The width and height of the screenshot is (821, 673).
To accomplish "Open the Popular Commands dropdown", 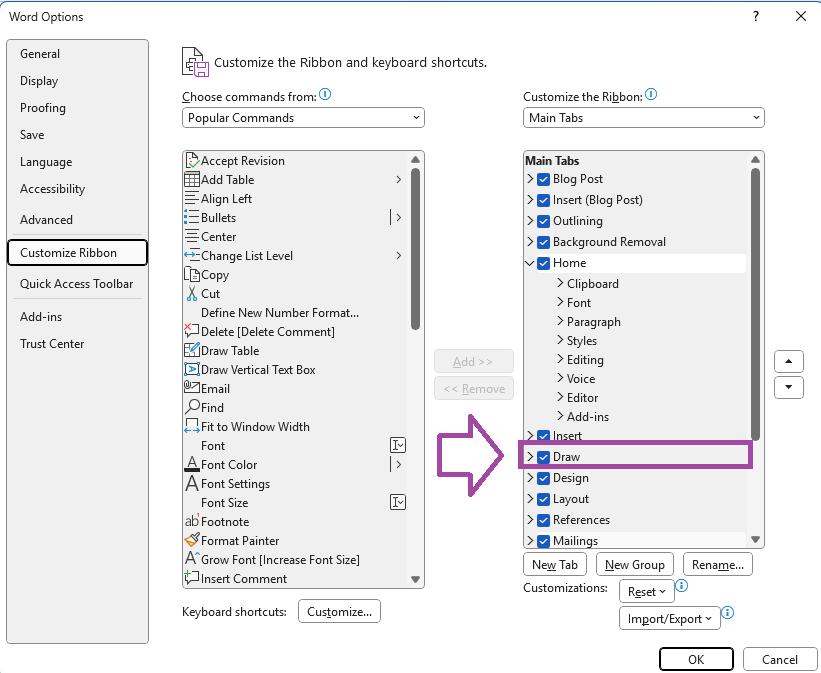I will tap(302, 117).
